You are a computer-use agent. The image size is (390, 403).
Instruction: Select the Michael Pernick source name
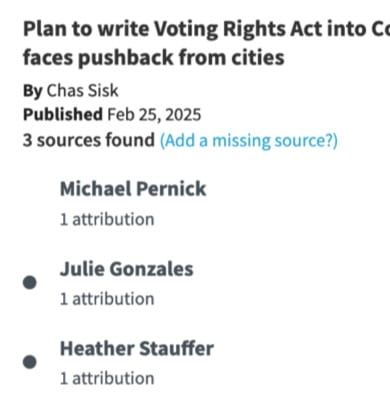click(133, 189)
